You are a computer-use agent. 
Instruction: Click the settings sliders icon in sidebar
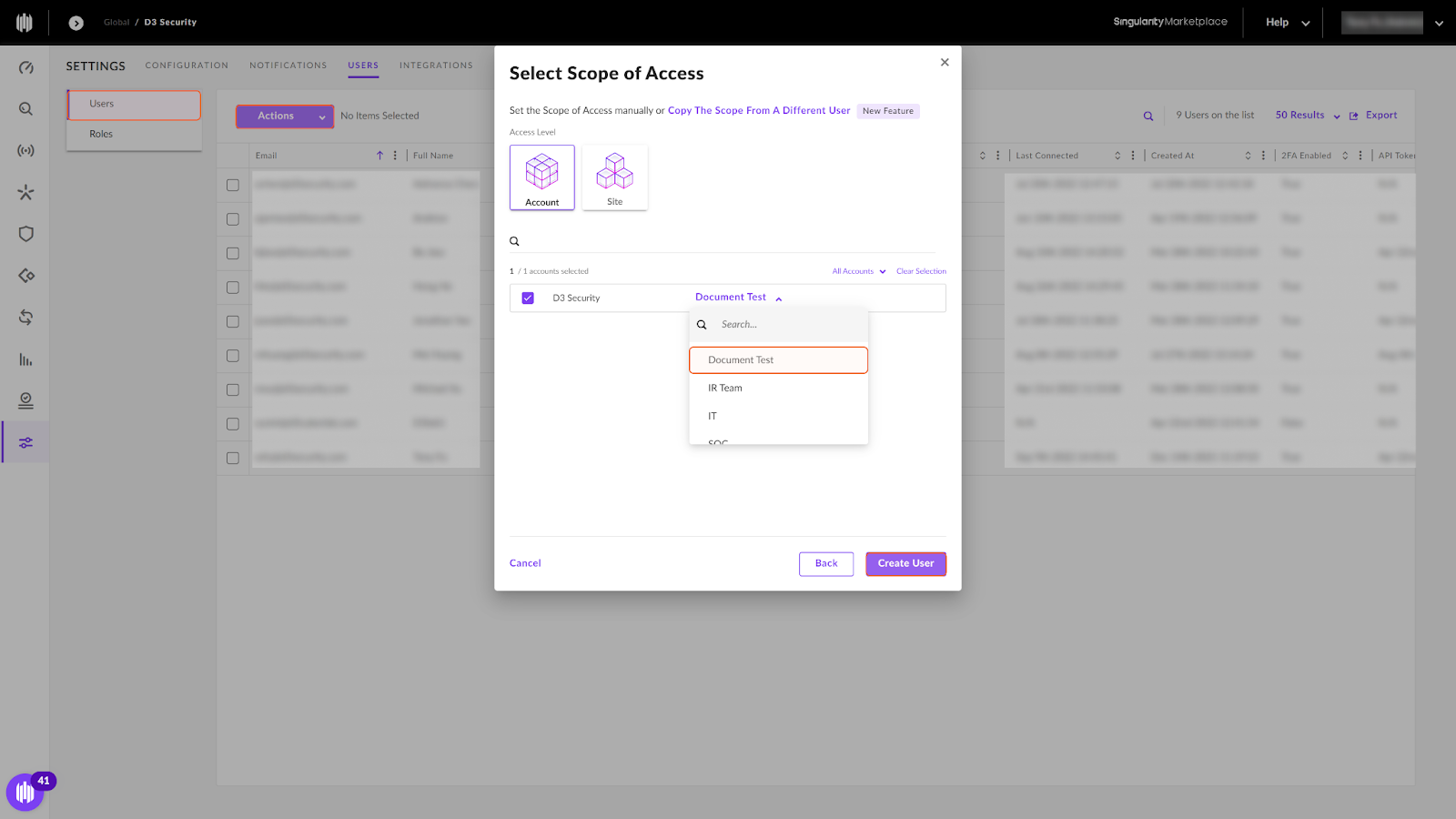tap(25, 442)
